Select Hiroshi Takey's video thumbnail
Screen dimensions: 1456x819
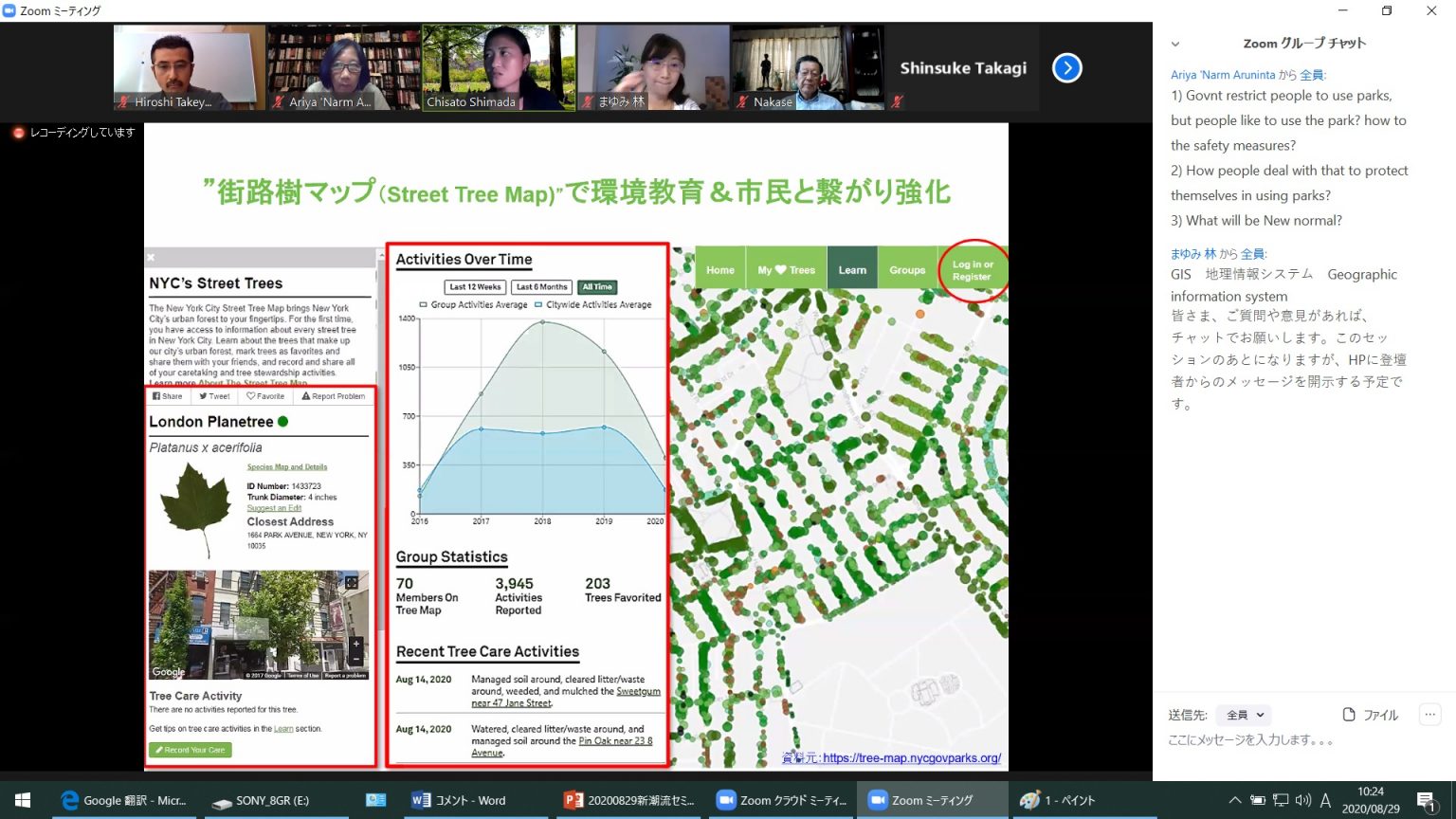coord(190,68)
